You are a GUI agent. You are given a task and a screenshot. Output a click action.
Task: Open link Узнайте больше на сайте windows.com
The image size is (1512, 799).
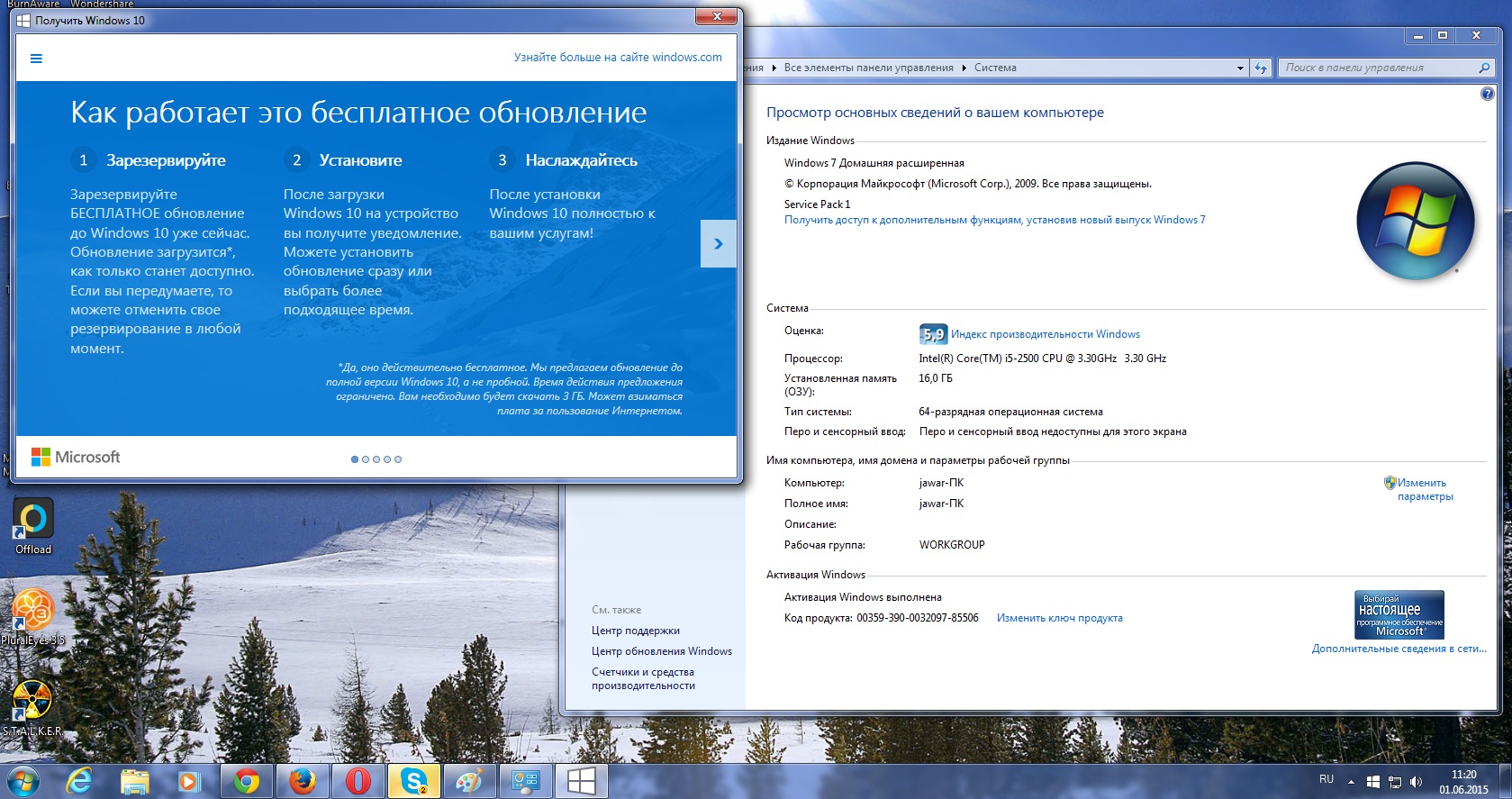[x=618, y=57]
